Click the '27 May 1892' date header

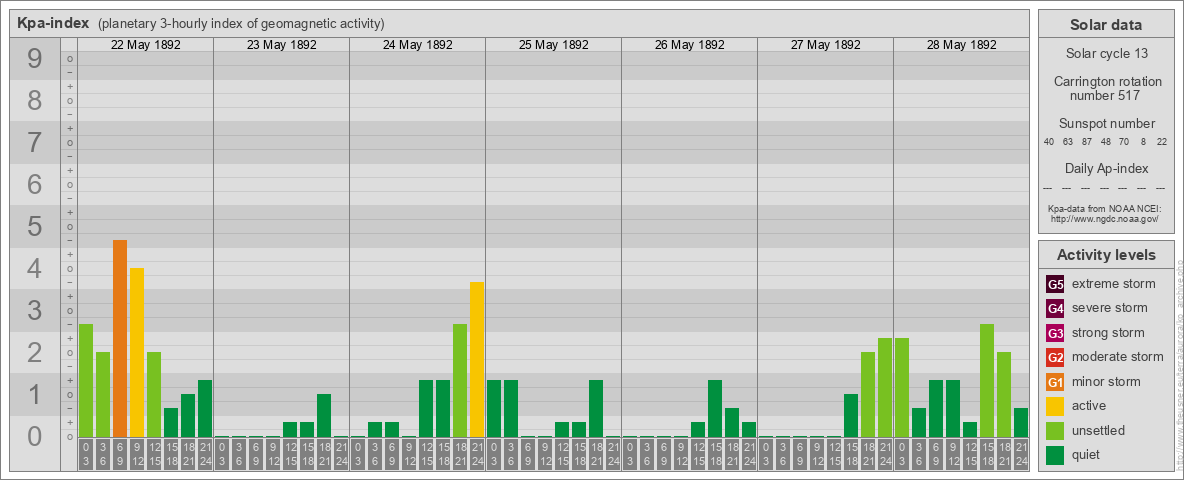point(825,45)
